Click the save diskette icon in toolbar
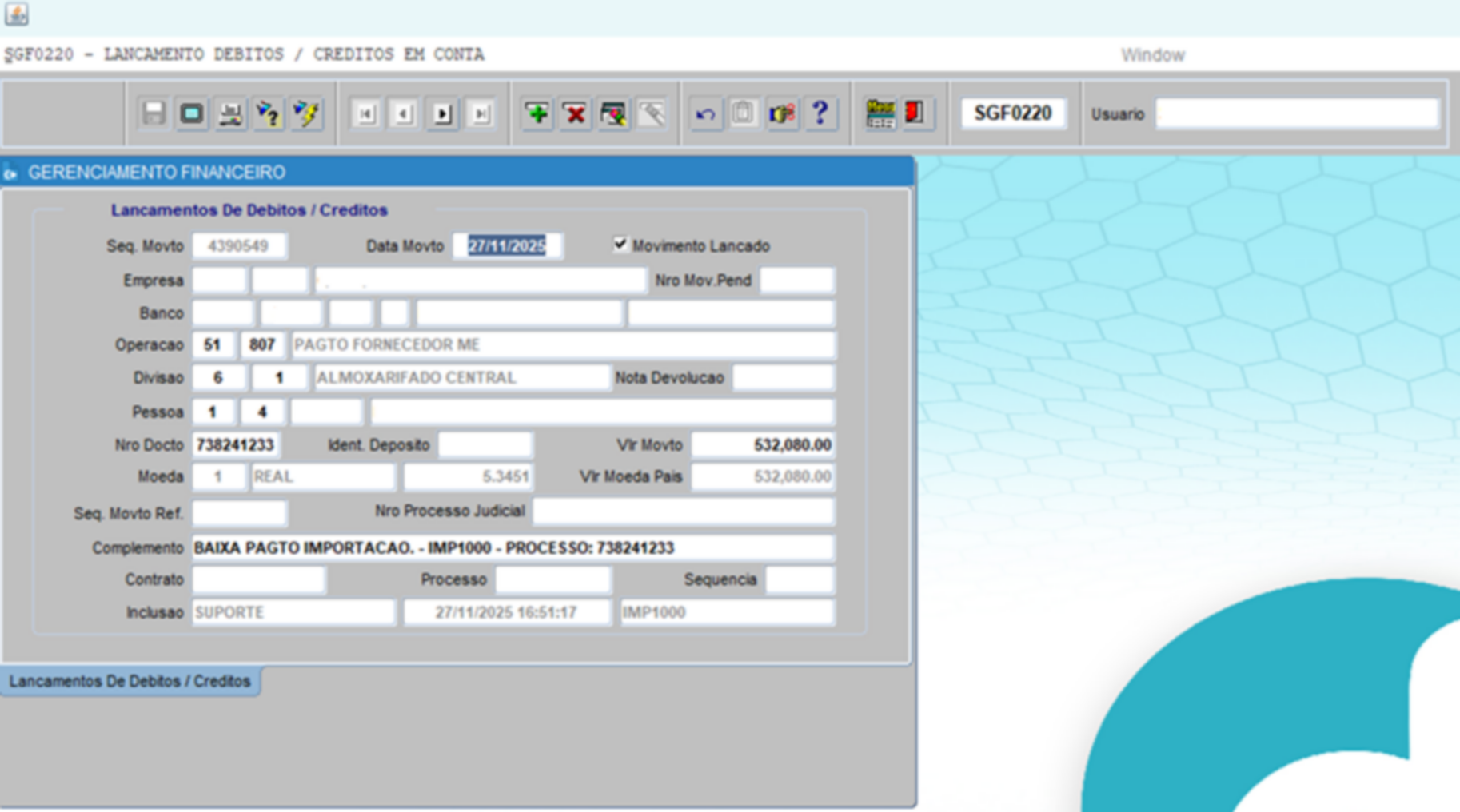This screenshot has width=1460, height=812. coord(154,113)
